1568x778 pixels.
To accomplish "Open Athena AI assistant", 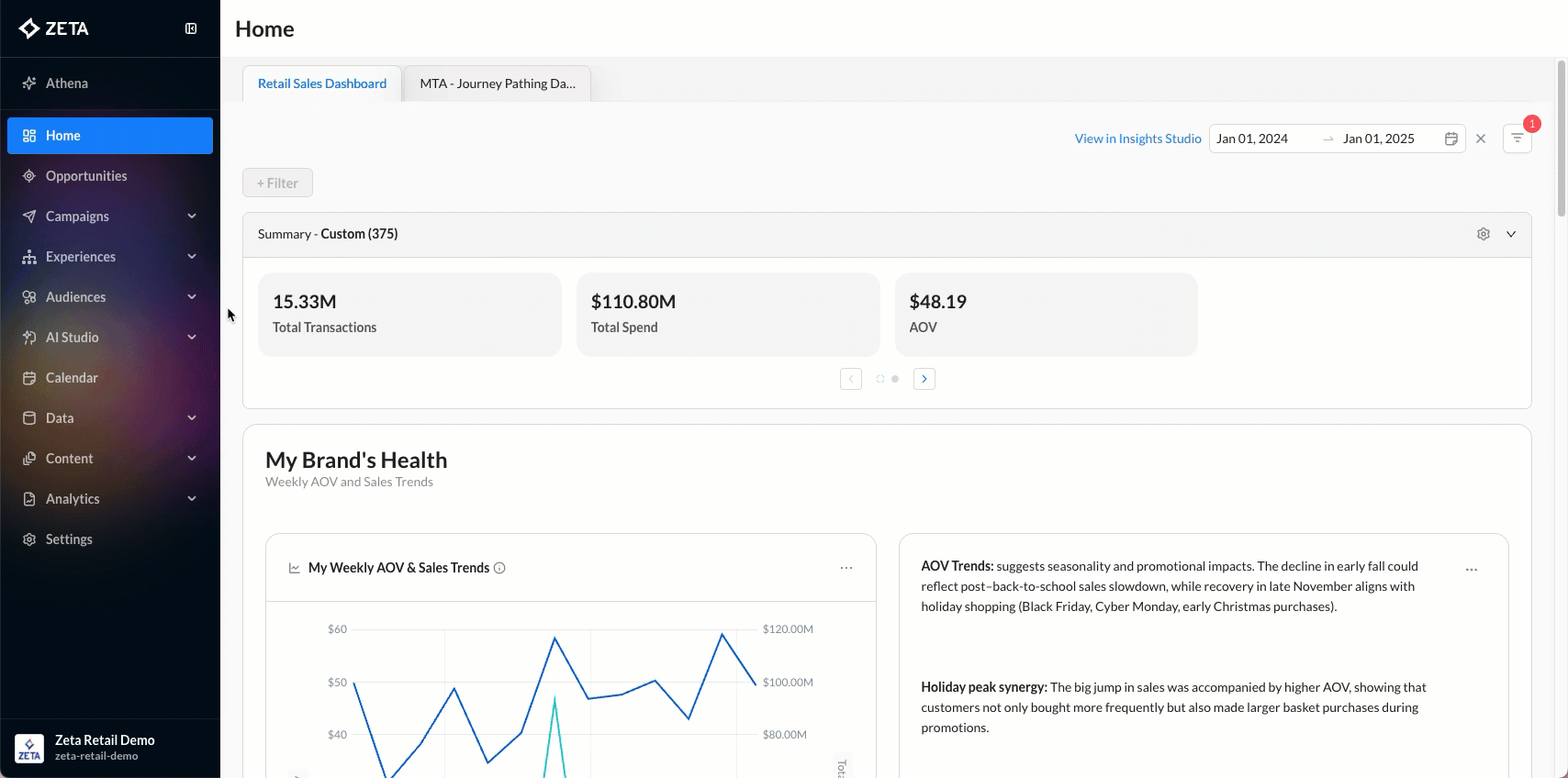I will 67,83.
